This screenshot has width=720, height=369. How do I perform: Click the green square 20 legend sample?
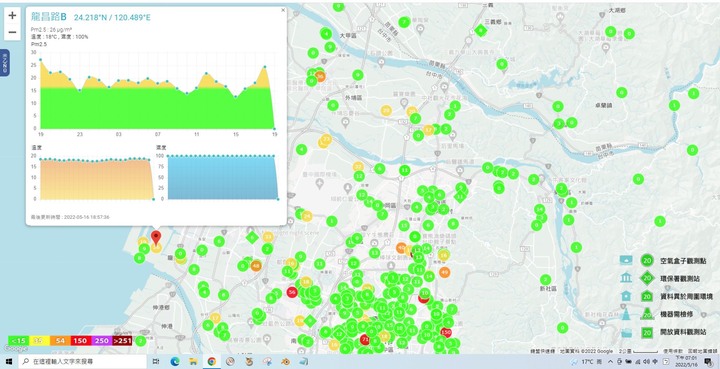(x=647, y=332)
